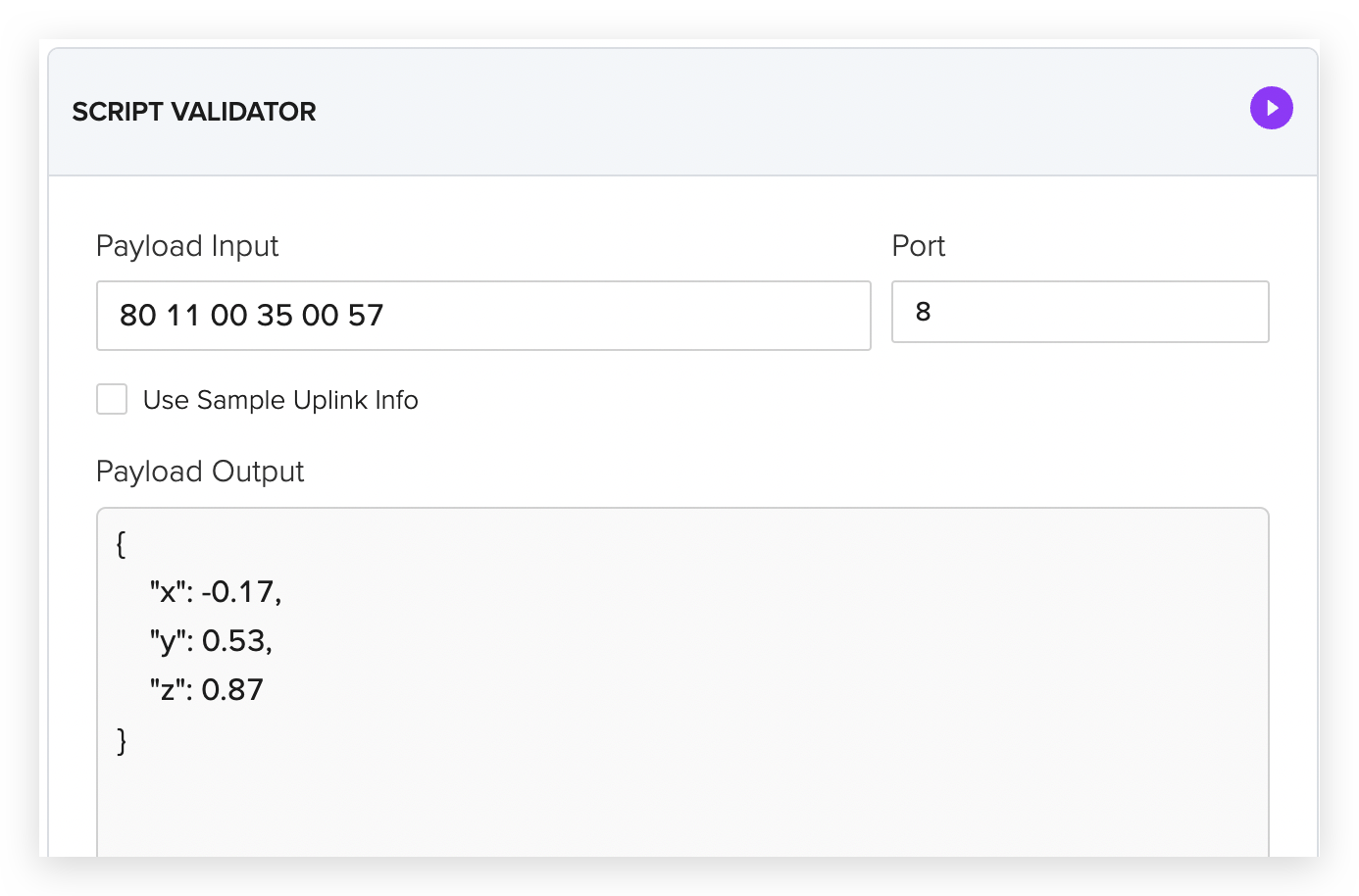Click the 0.87 value in the output
This screenshot has width=1359, height=896.
pyautogui.click(x=232, y=690)
